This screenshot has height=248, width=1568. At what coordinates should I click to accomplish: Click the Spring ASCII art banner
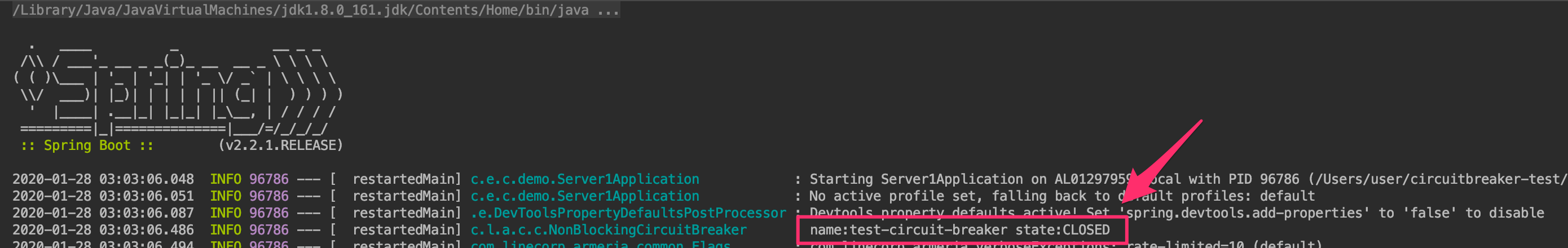[178, 88]
